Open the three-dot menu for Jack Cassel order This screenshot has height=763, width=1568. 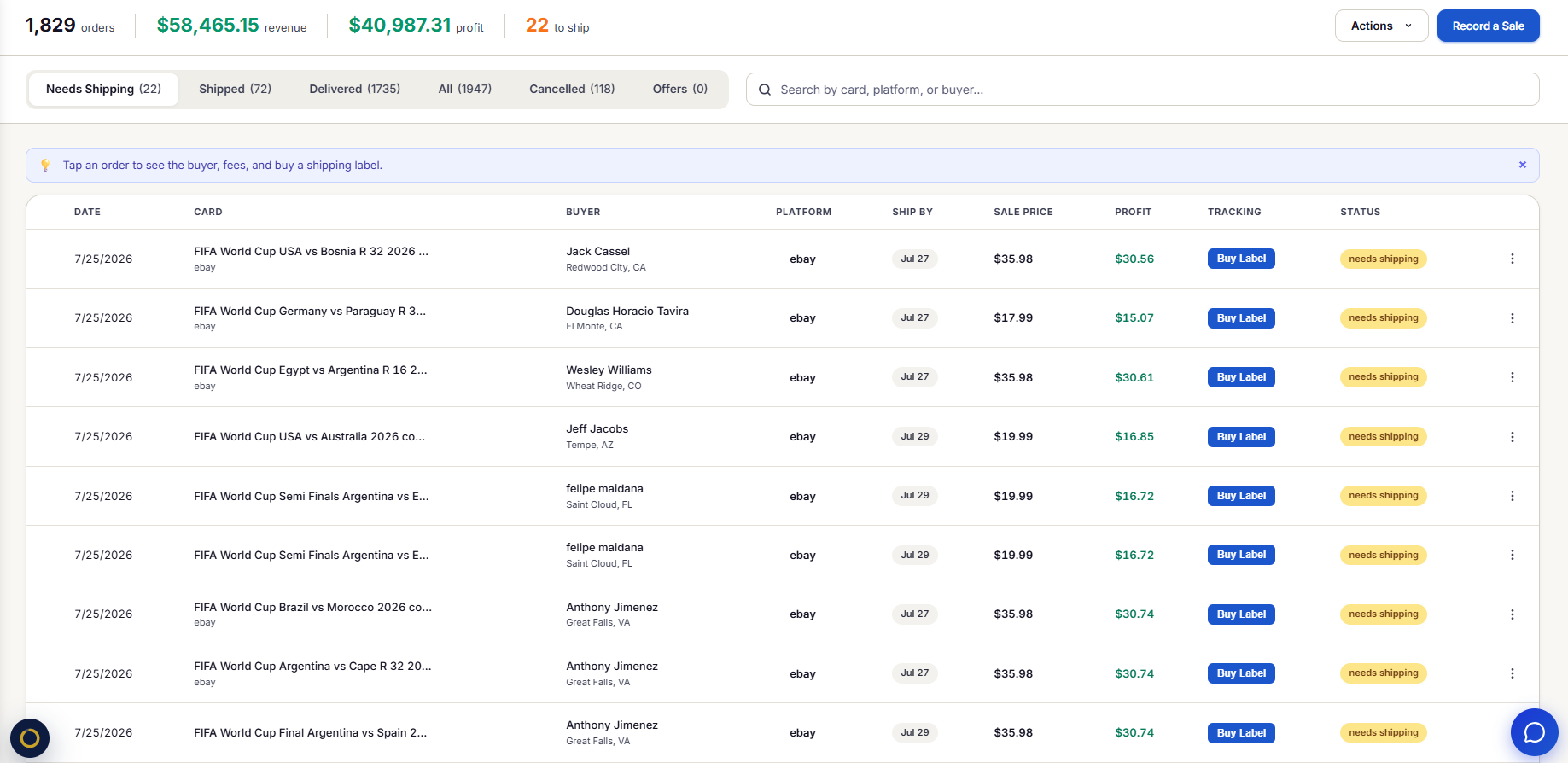(x=1512, y=259)
